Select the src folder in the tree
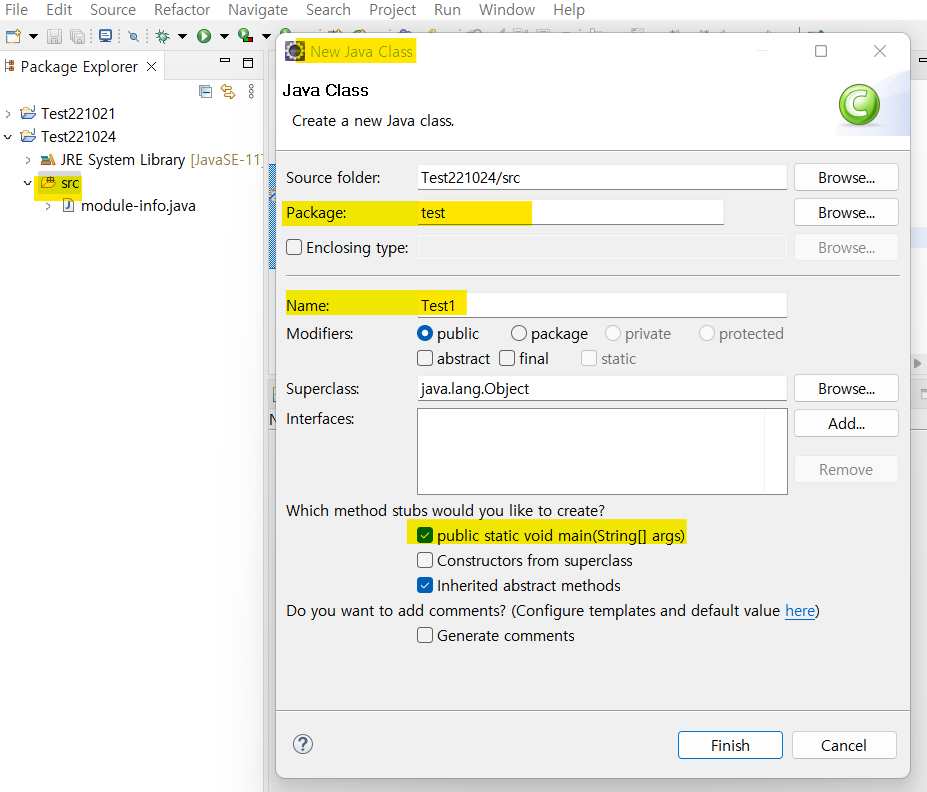 click(70, 183)
